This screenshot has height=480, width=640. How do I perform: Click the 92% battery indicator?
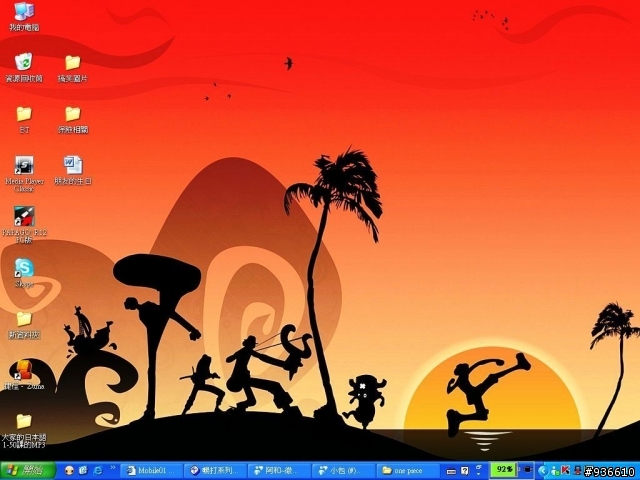[504, 470]
